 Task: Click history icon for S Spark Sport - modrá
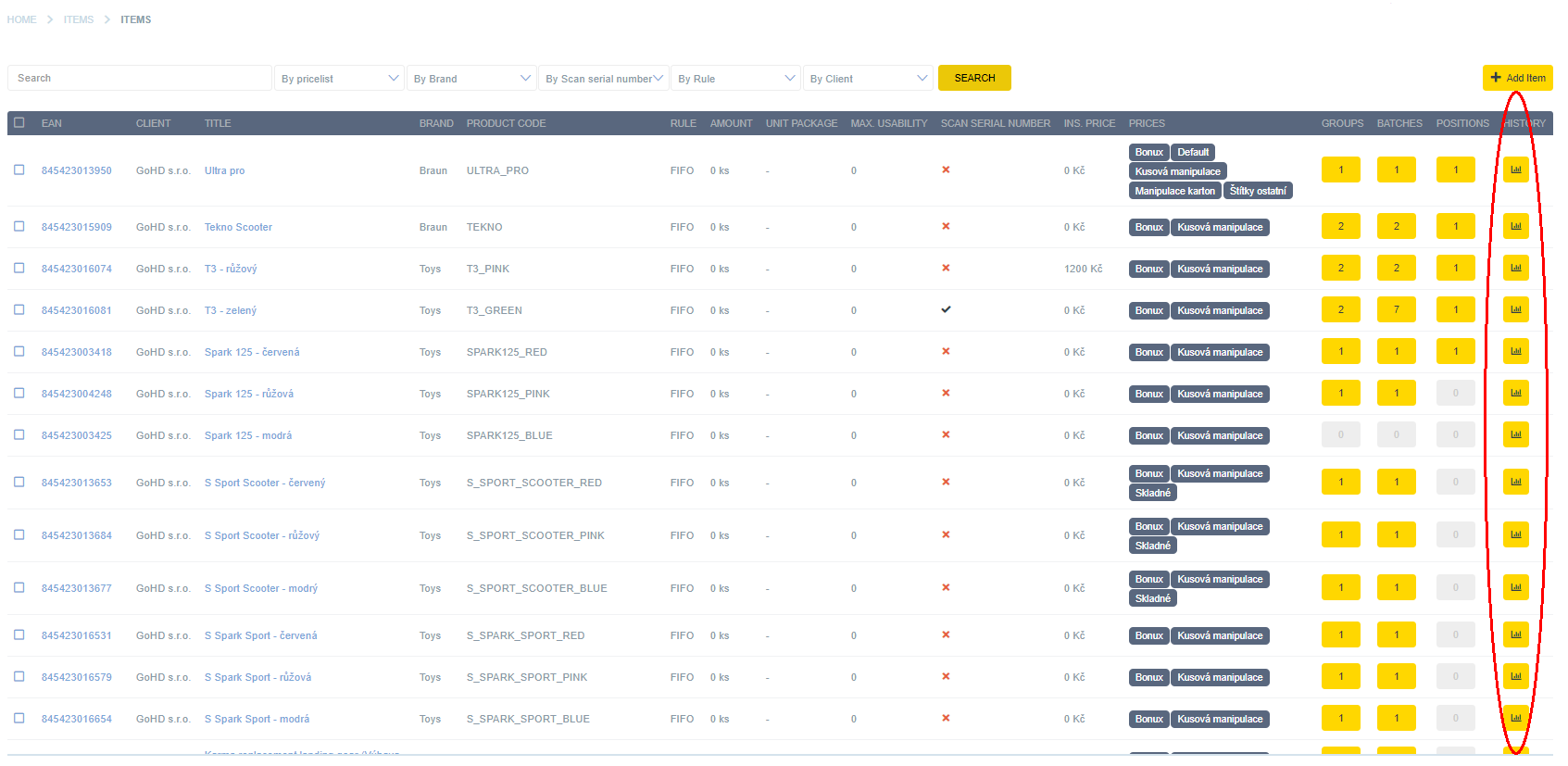pos(1515,719)
